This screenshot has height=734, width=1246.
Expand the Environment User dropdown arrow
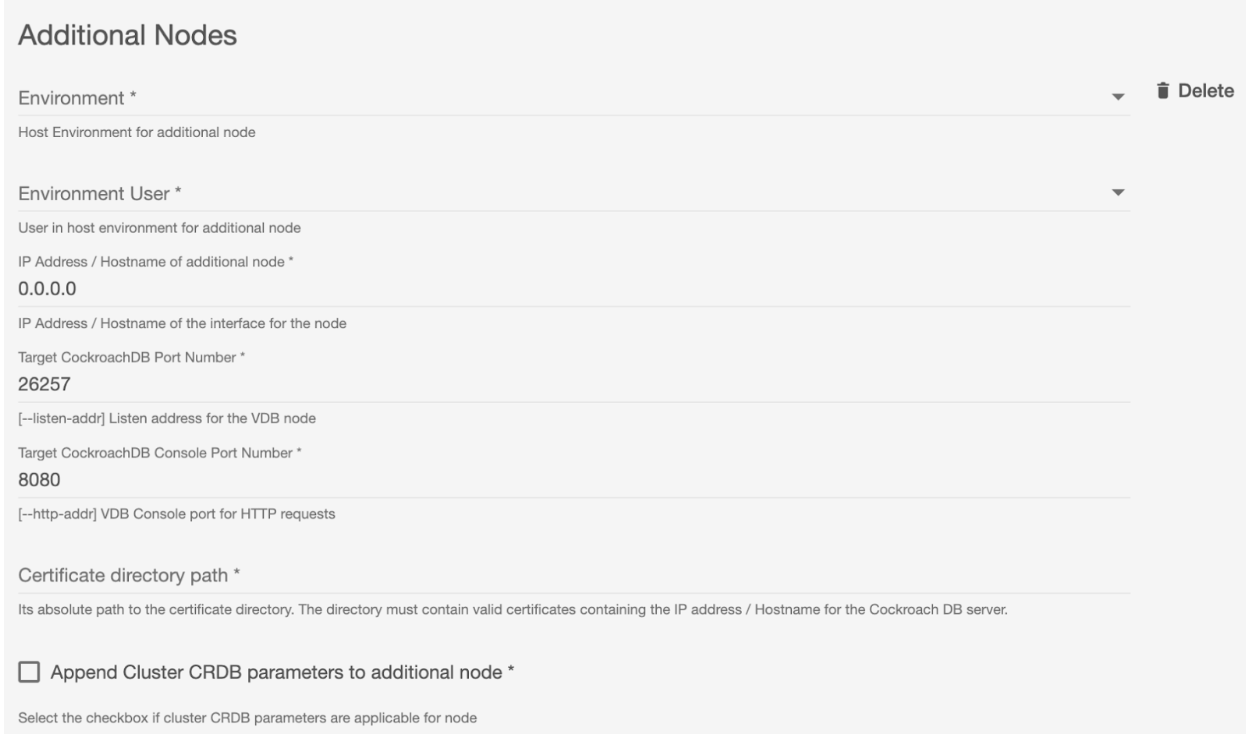coord(1118,192)
